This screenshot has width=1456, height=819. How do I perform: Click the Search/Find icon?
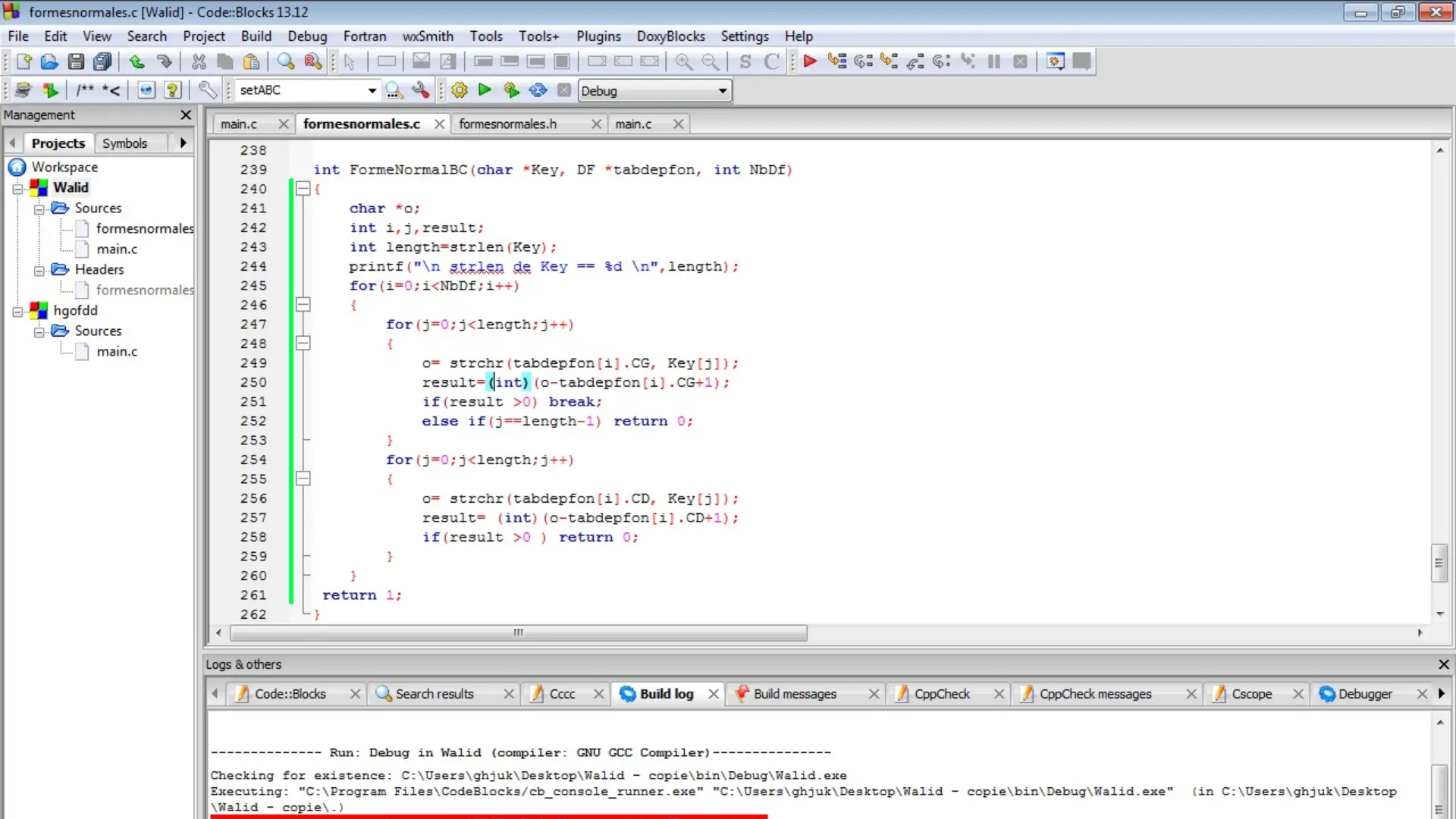285,62
